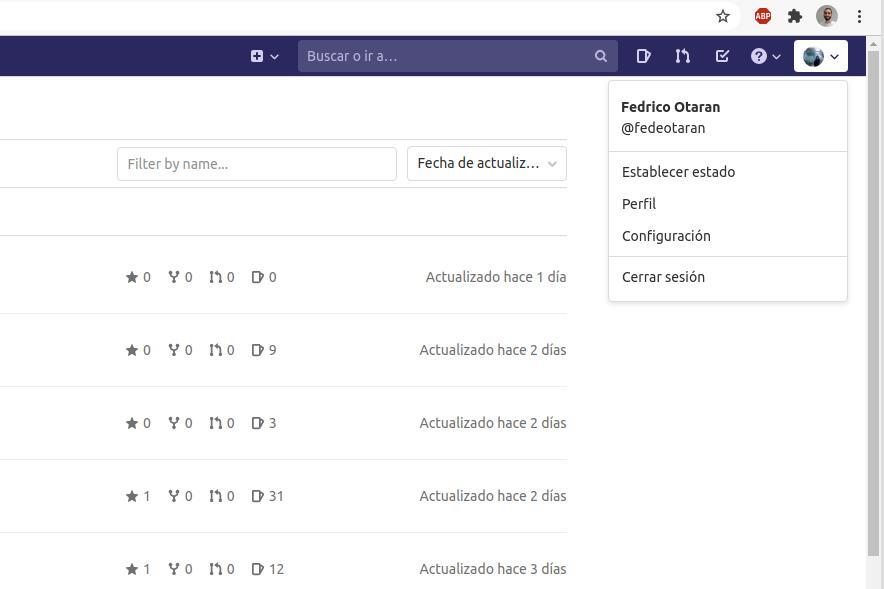Image resolution: width=884 pixels, height=589 pixels.
Task: Expand the help question mark menu
Action: pos(765,56)
